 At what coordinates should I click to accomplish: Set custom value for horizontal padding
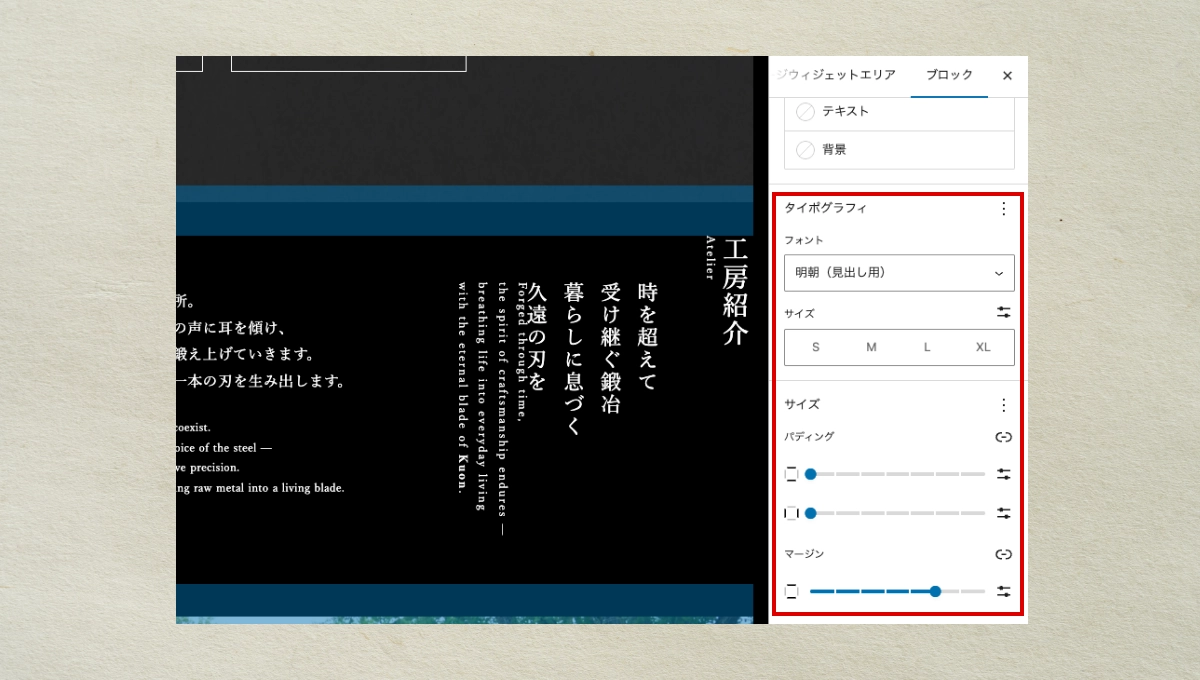coord(1003,513)
